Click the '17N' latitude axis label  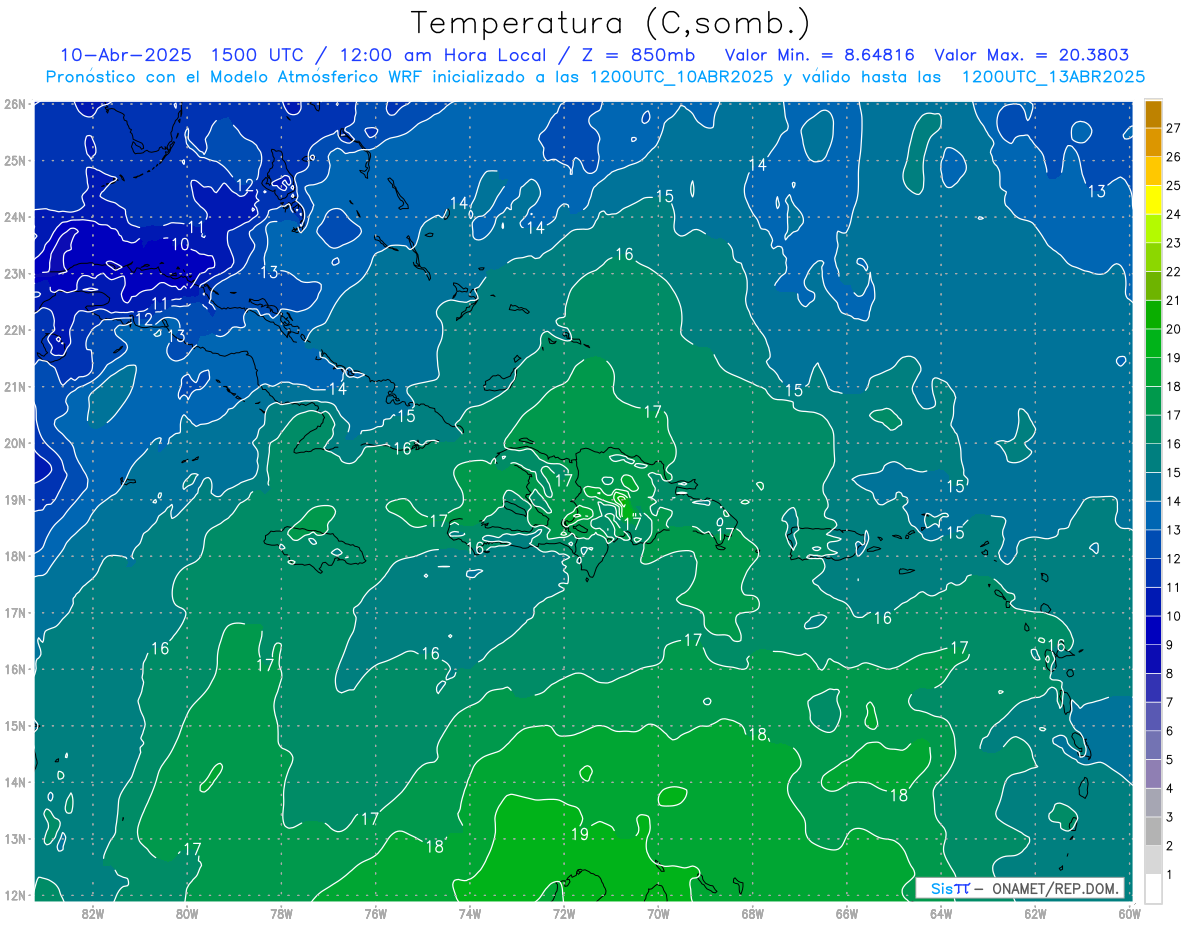tap(14, 613)
